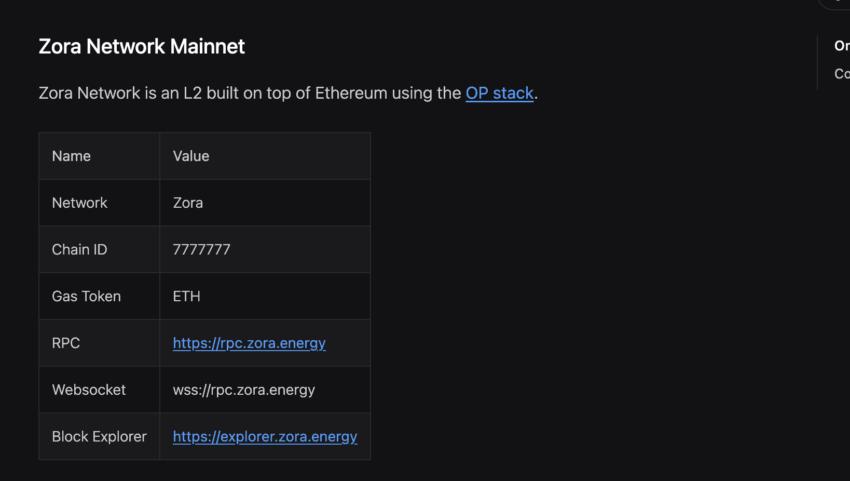Screen dimensions: 850x481
Task: Click the cut-off button at top right
Action: coord(836,4)
